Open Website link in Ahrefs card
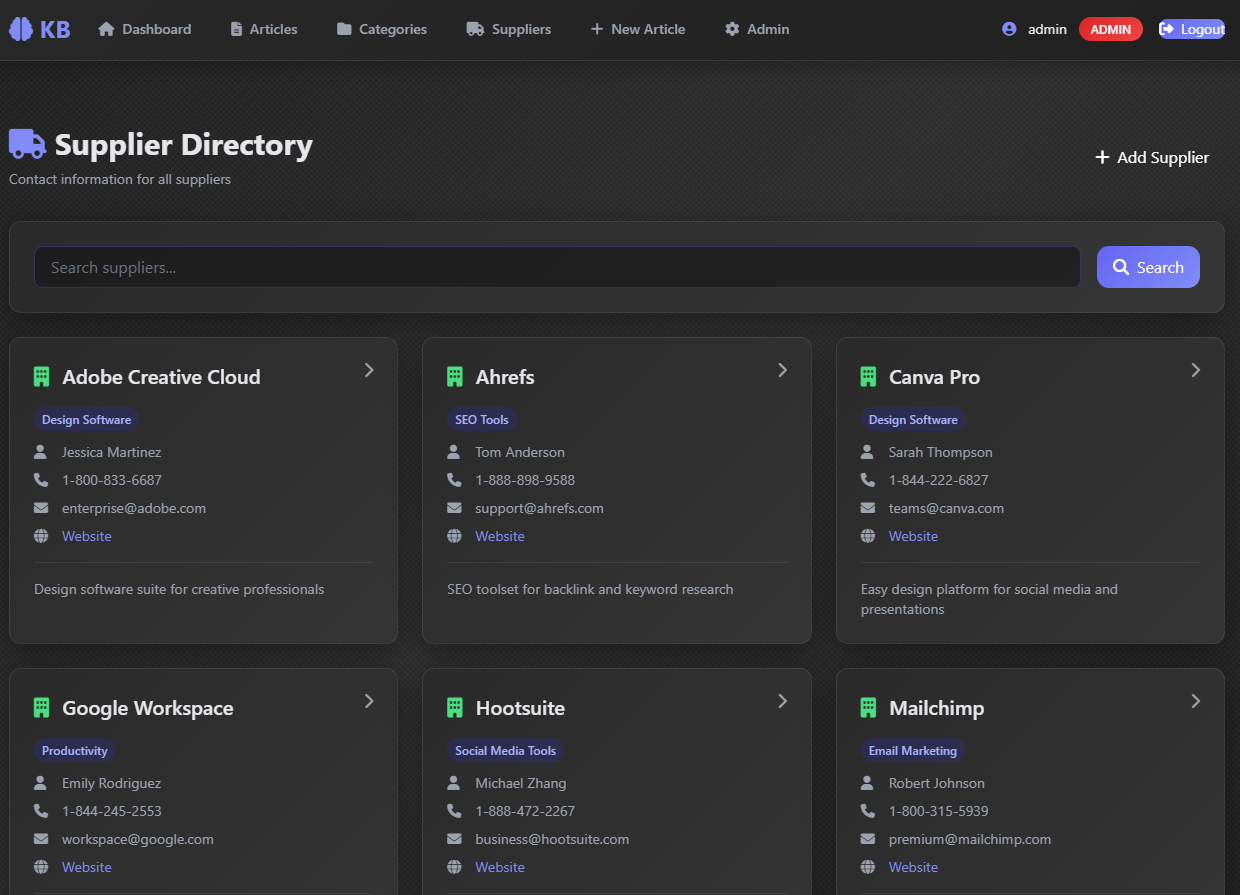Viewport: 1240px width, 895px height. tap(500, 536)
